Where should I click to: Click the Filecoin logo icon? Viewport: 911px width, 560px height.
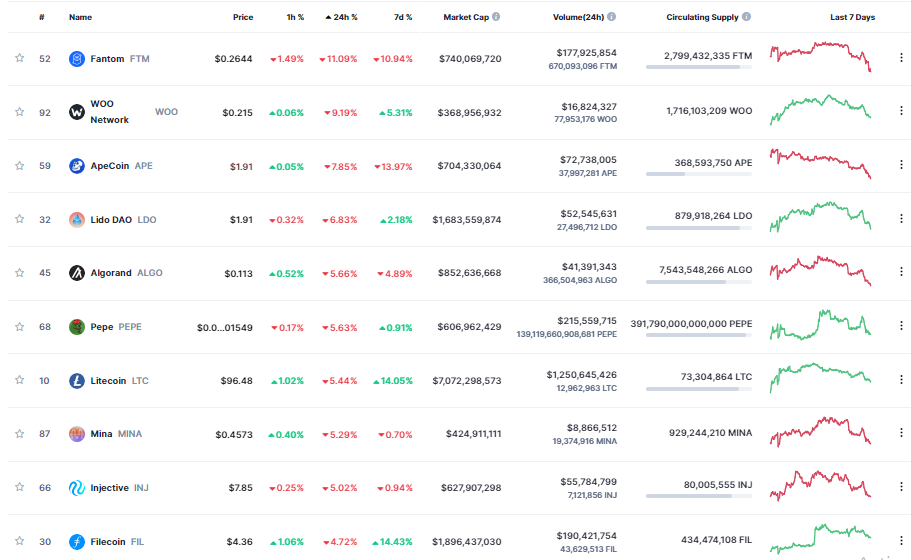77,541
